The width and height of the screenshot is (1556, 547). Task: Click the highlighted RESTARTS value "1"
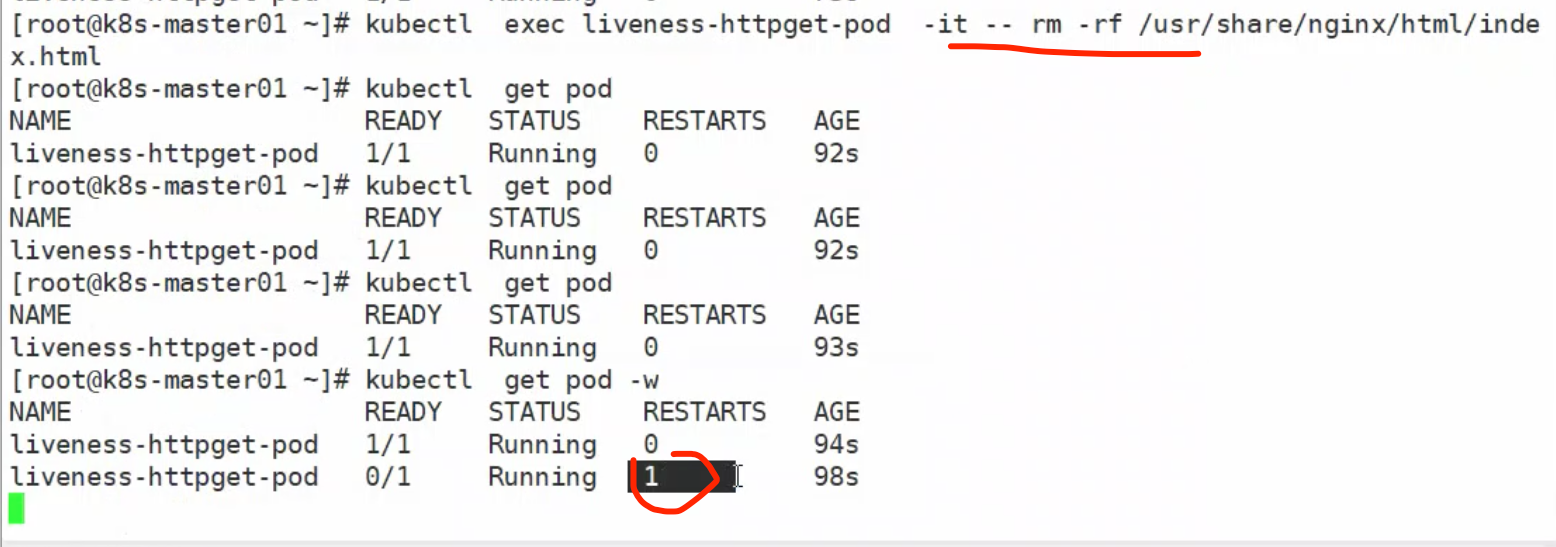(x=651, y=477)
